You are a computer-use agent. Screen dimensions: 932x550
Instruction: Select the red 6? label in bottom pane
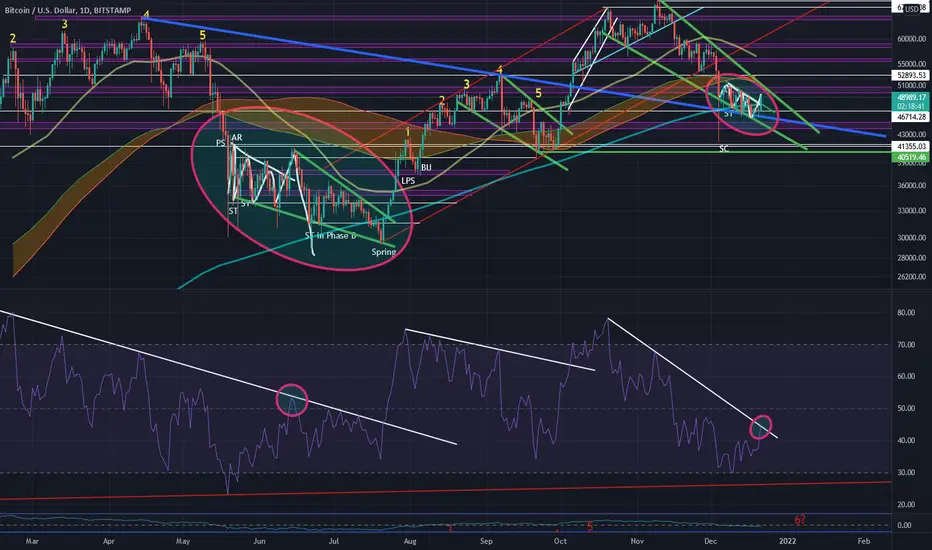(800, 520)
